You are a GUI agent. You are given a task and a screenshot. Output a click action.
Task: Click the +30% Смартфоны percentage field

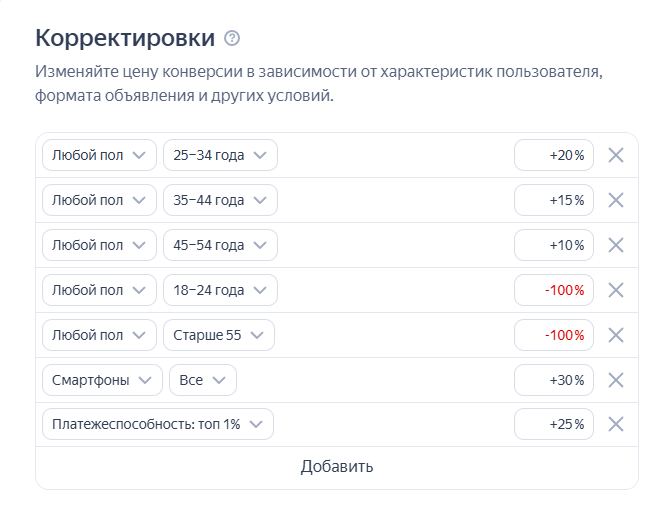coord(554,380)
